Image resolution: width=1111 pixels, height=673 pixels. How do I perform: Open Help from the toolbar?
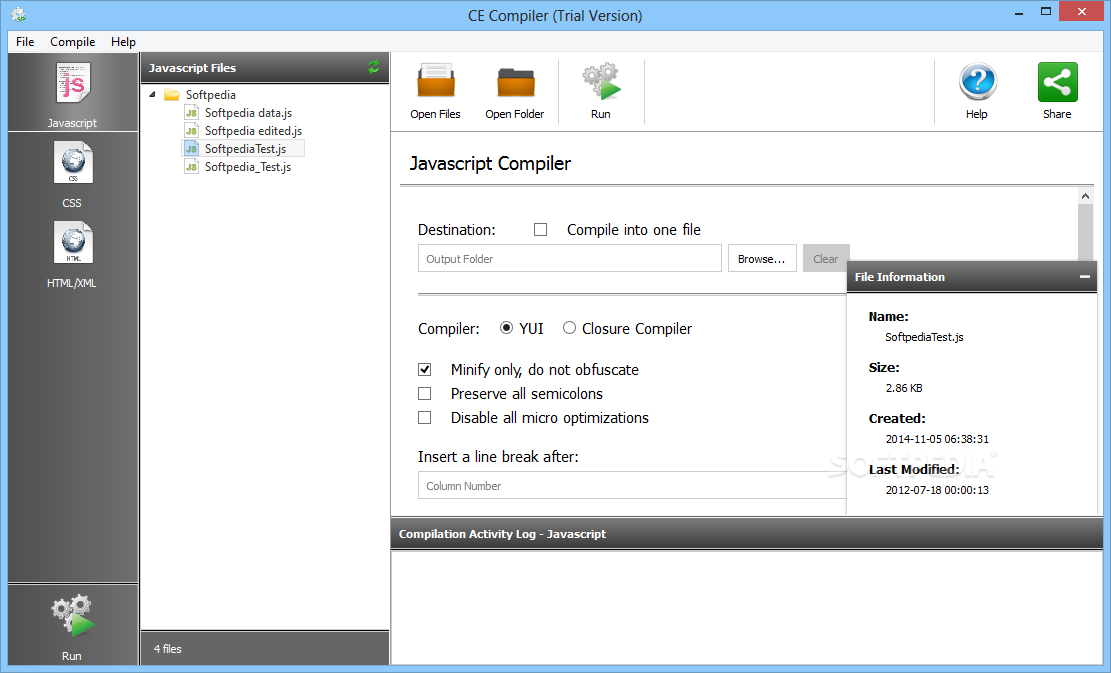pos(977,81)
